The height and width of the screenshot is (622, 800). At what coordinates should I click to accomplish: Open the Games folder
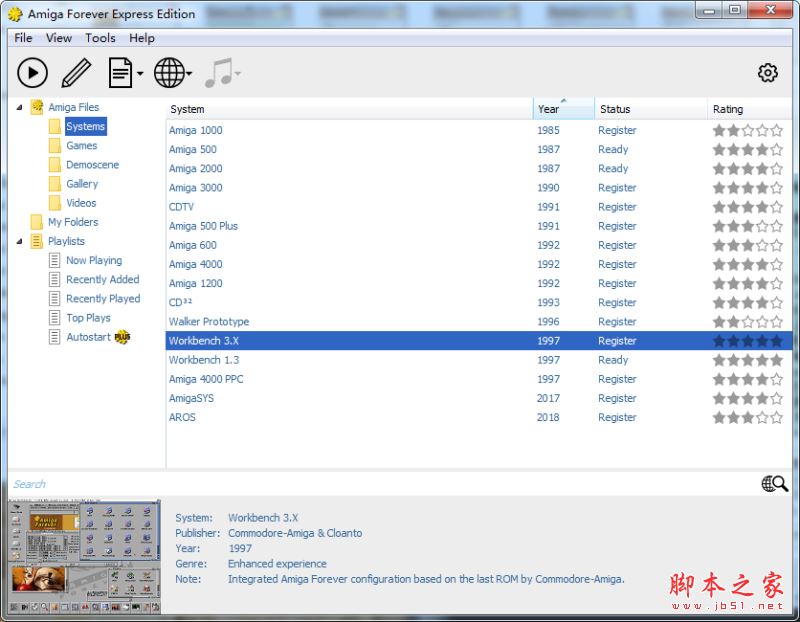81,145
